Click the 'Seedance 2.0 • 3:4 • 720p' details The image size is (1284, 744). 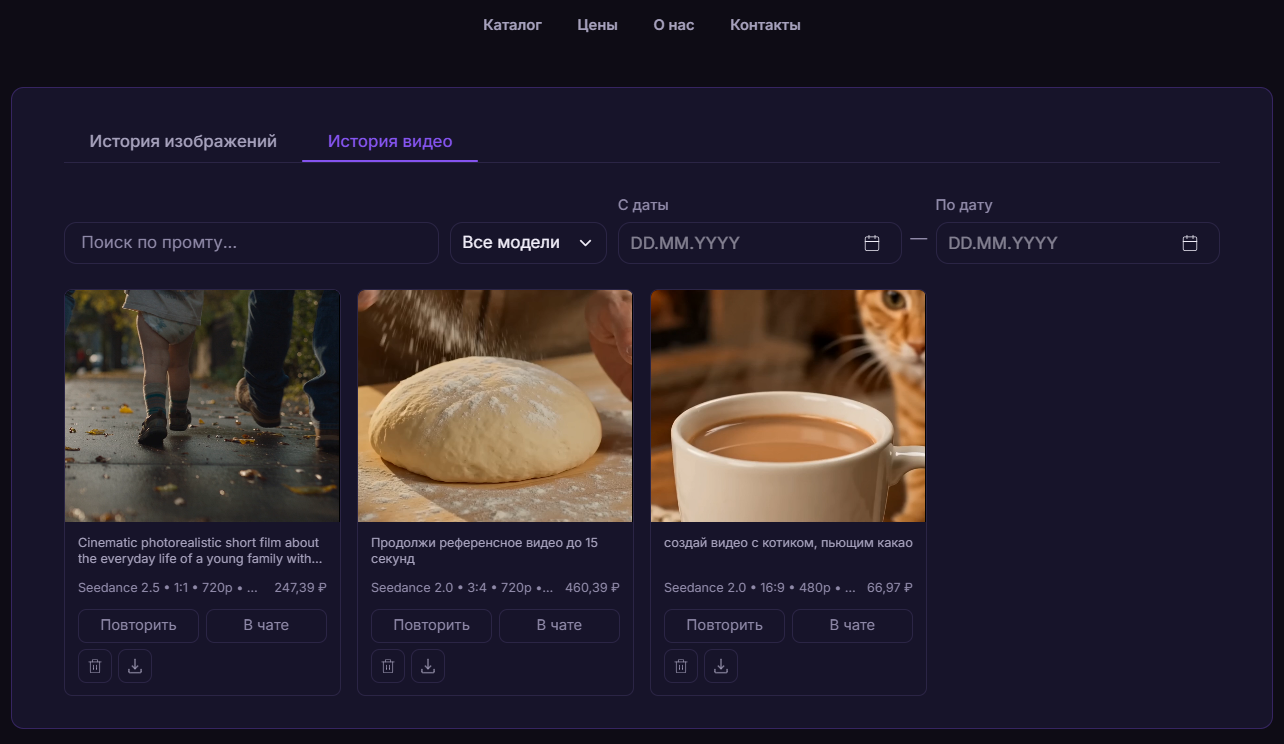tap(462, 588)
